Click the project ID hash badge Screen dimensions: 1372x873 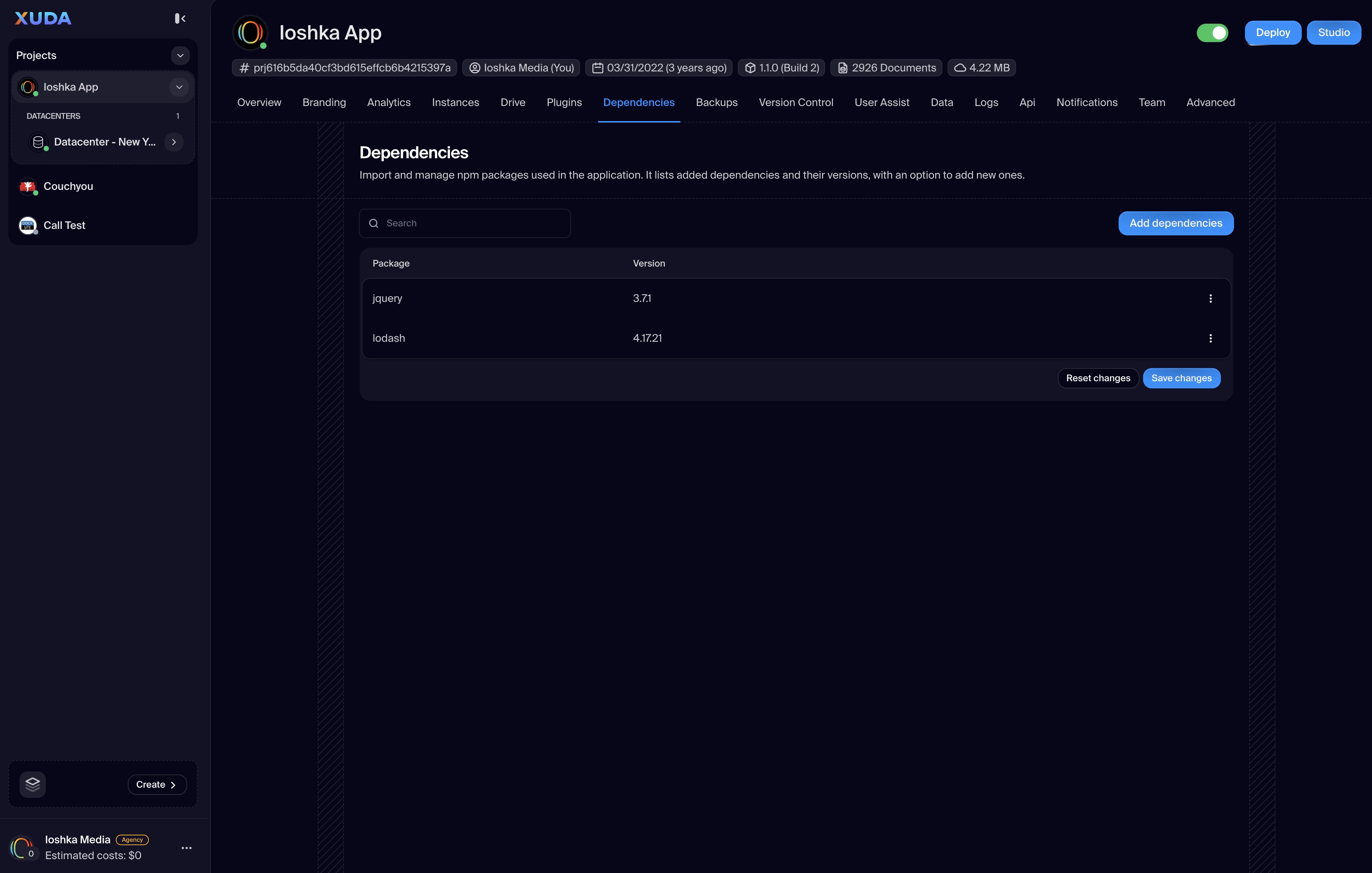(344, 68)
